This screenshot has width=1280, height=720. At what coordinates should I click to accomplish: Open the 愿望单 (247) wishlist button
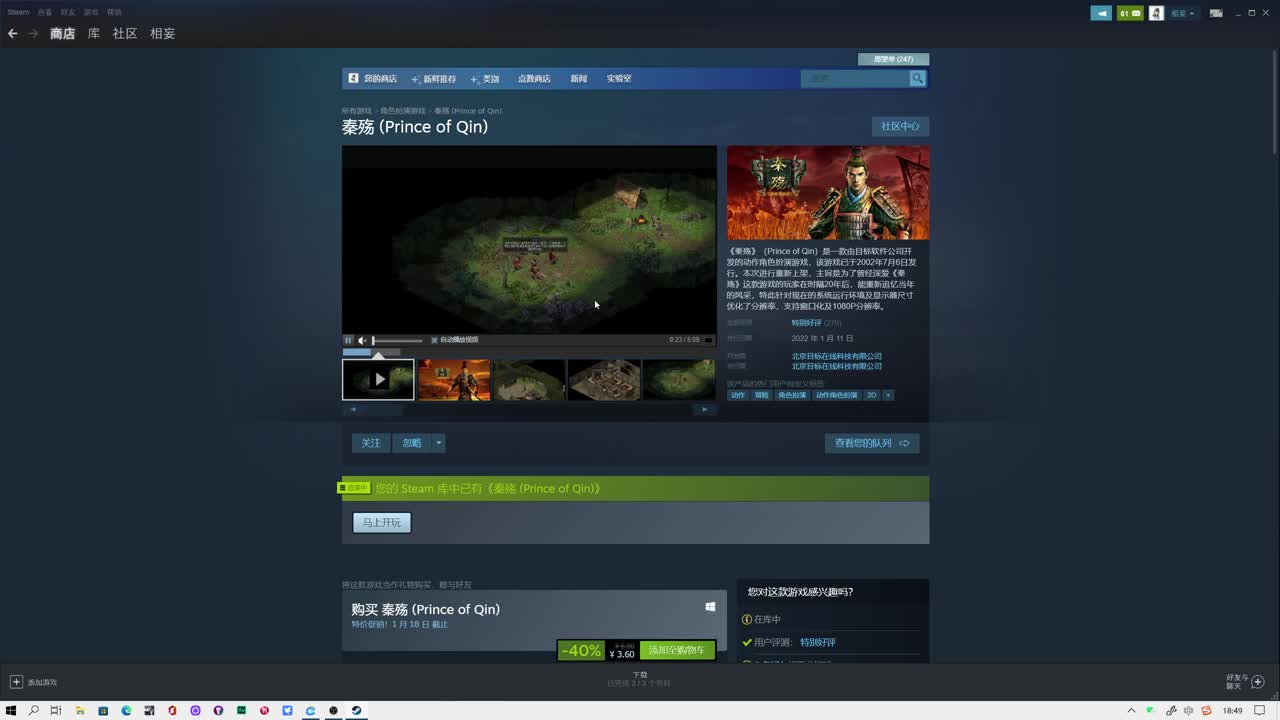click(893, 59)
